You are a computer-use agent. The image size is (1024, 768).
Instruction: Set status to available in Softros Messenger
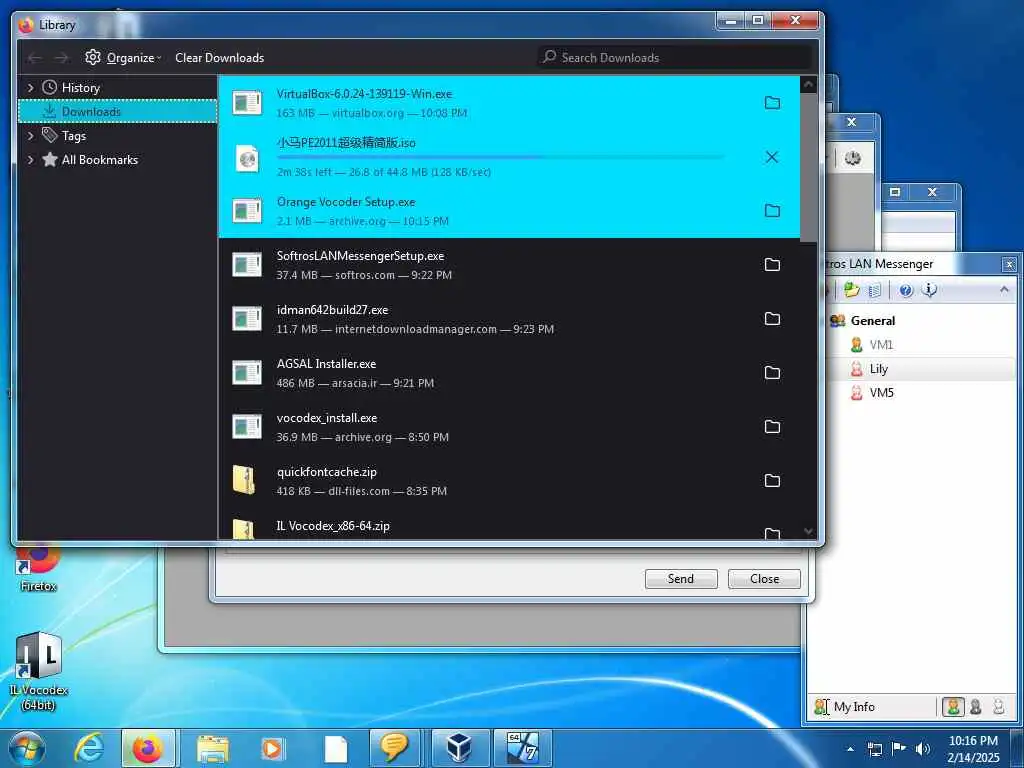coord(953,707)
